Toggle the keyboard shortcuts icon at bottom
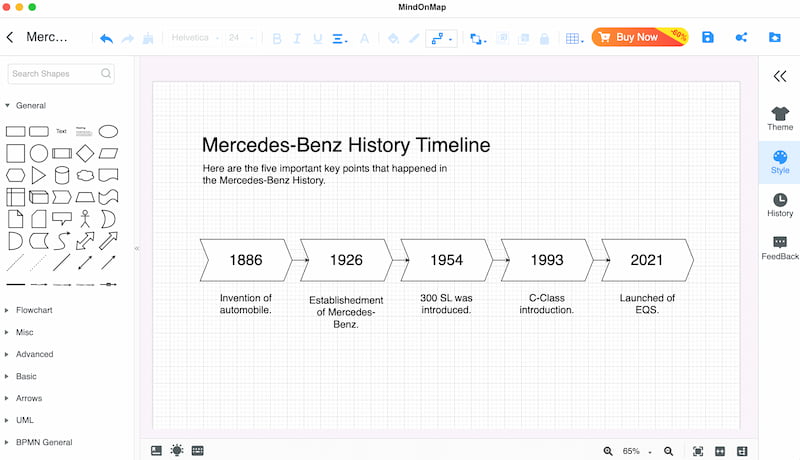 click(x=197, y=450)
